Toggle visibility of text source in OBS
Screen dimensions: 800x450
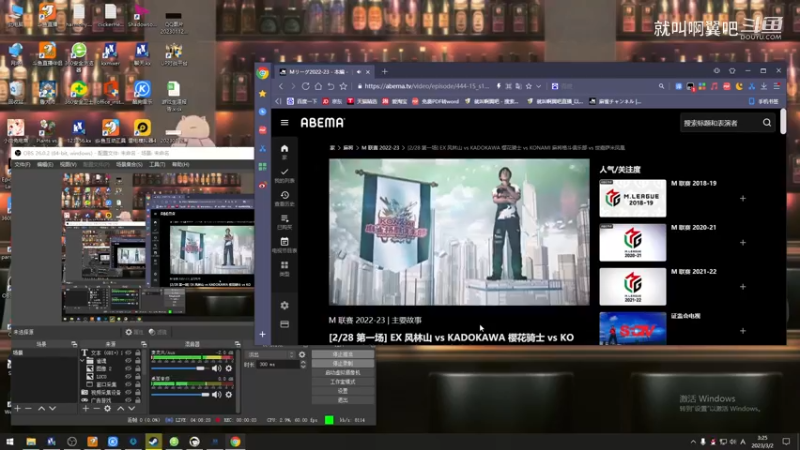point(128,353)
